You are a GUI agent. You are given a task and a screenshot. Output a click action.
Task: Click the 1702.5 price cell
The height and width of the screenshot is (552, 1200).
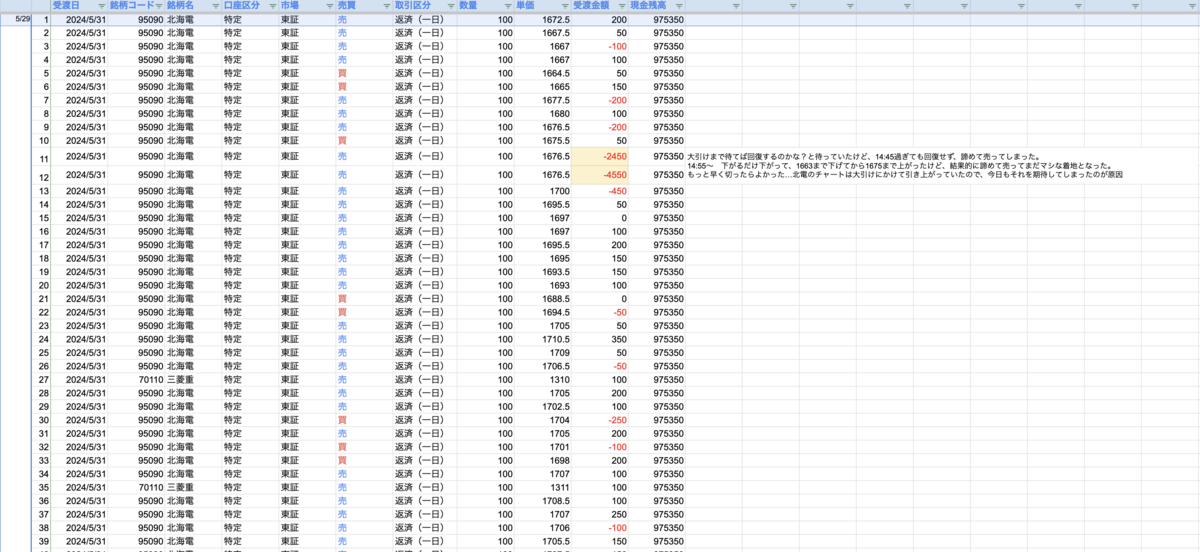pyautogui.click(x=543, y=407)
